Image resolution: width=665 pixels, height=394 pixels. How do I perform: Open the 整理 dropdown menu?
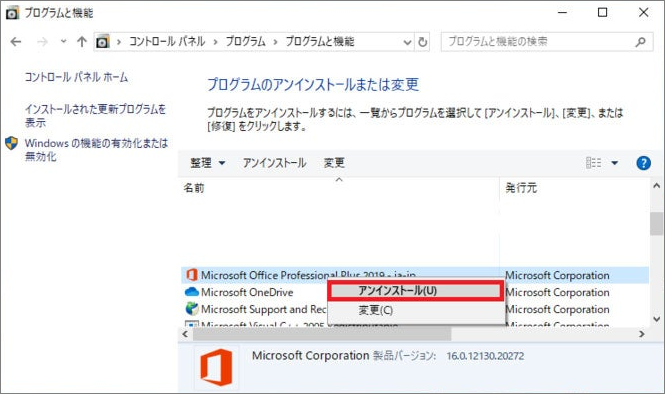pos(207,163)
